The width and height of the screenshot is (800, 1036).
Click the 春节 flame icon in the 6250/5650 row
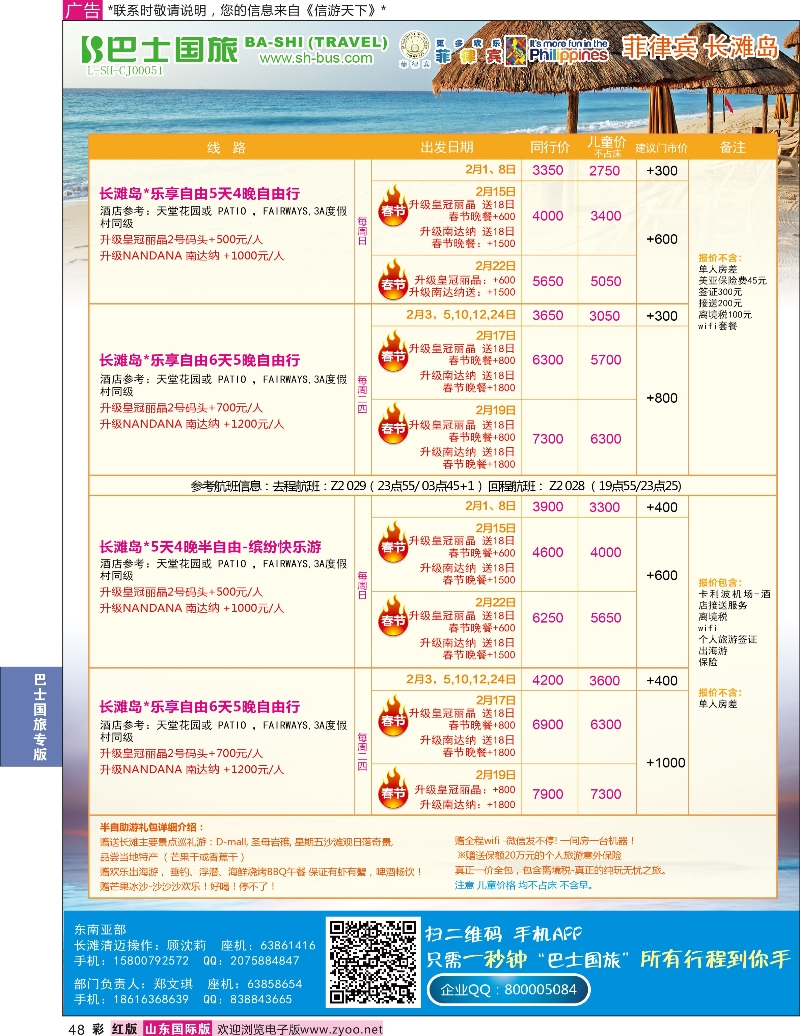(393, 616)
